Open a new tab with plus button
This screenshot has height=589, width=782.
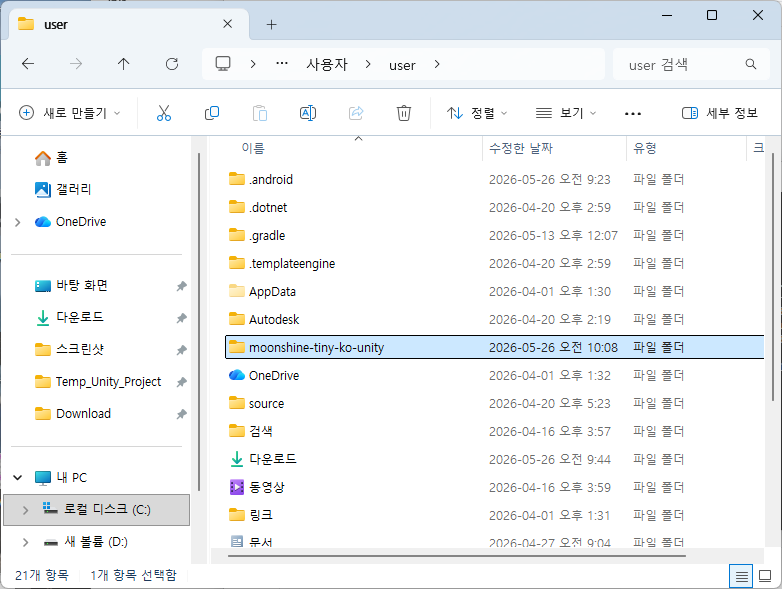click(x=271, y=24)
